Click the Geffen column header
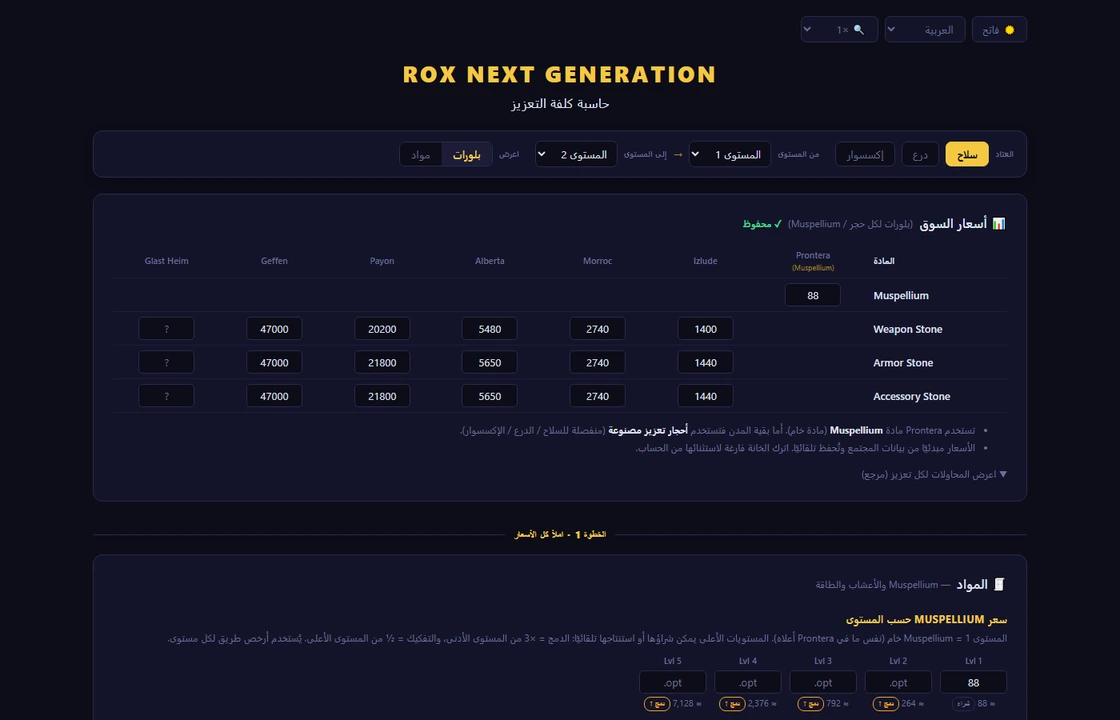1120x720 pixels. coord(274,261)
